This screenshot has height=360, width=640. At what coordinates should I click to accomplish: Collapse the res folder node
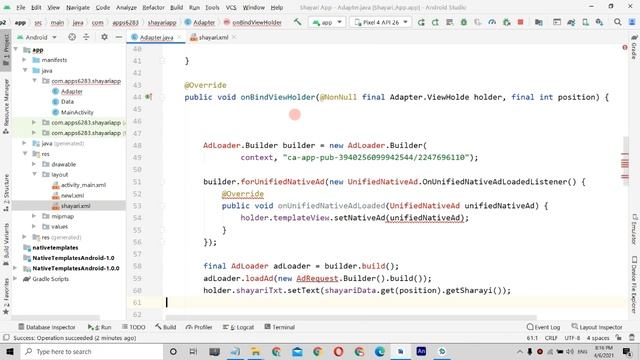24,154
